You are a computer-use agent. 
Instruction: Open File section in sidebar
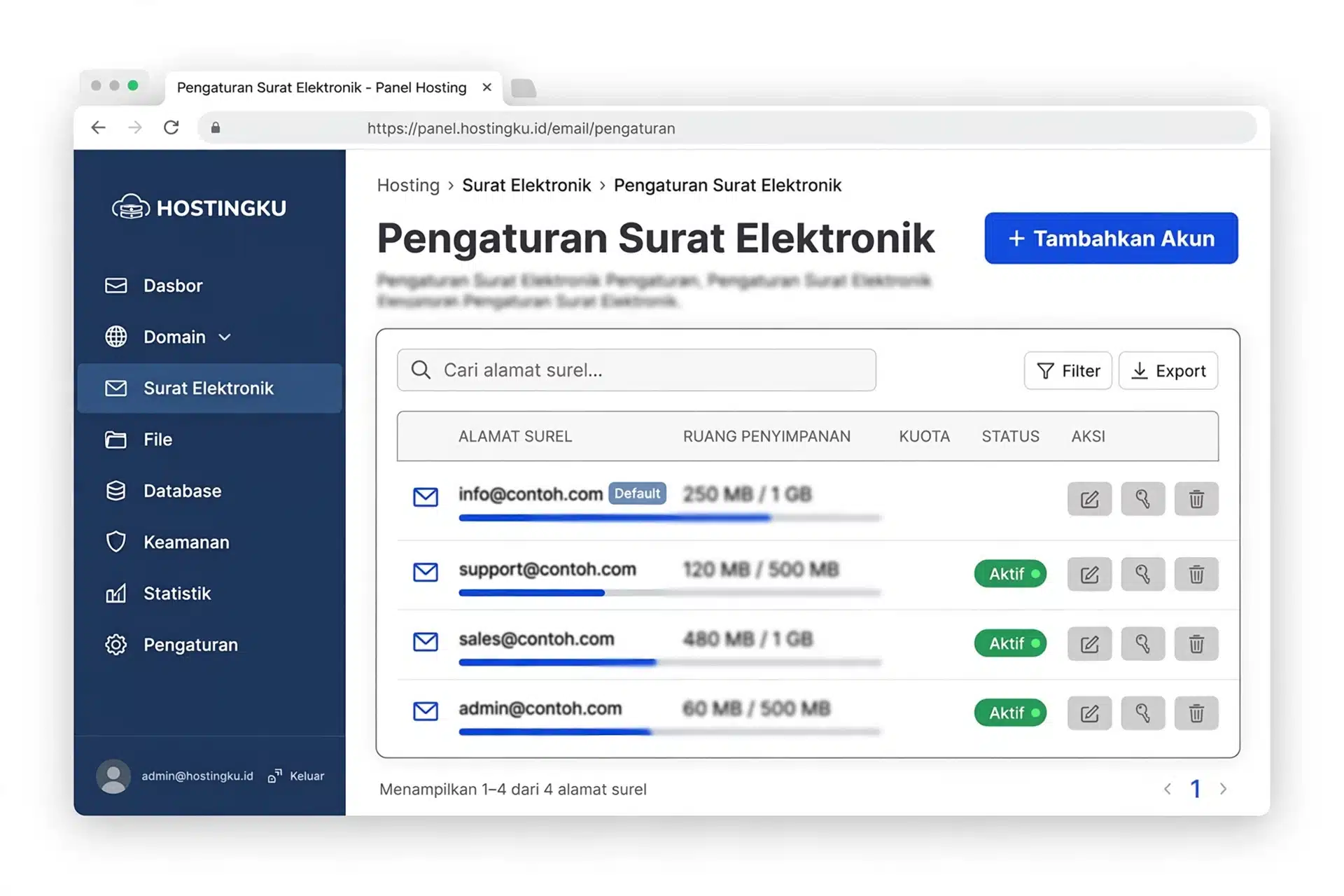click(209, 440)
